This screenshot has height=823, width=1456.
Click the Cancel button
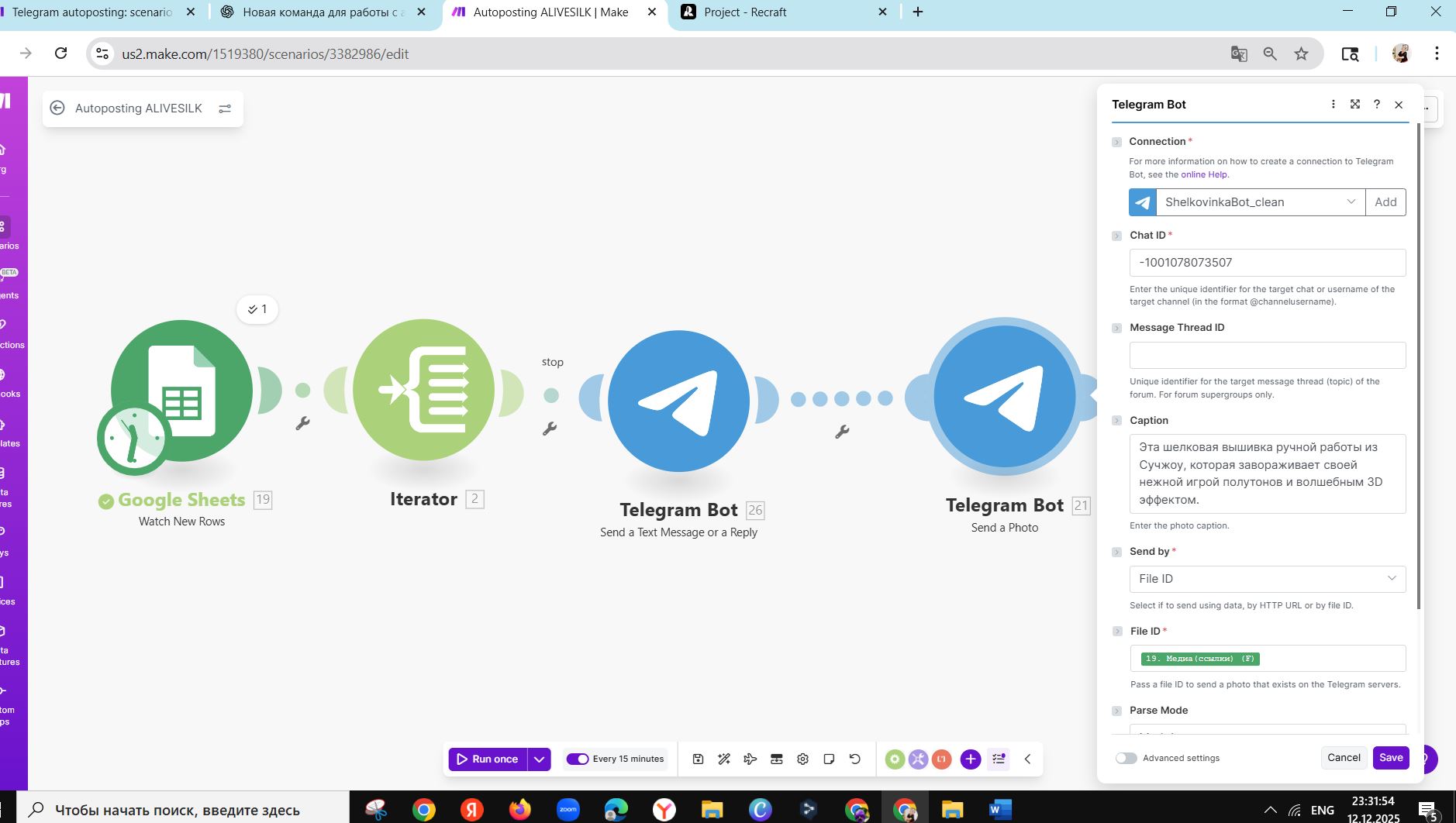(x=1344, y=758)
